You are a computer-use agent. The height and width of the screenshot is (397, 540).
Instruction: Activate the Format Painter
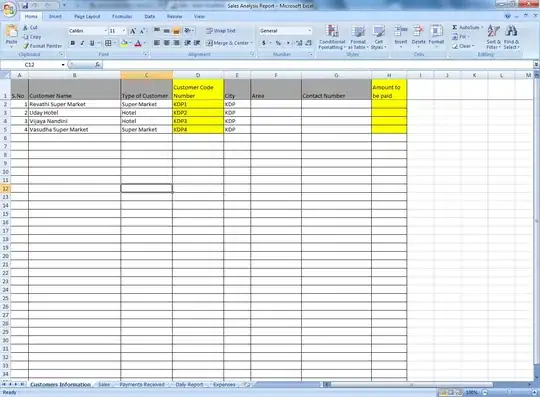(x=43, y=46)
